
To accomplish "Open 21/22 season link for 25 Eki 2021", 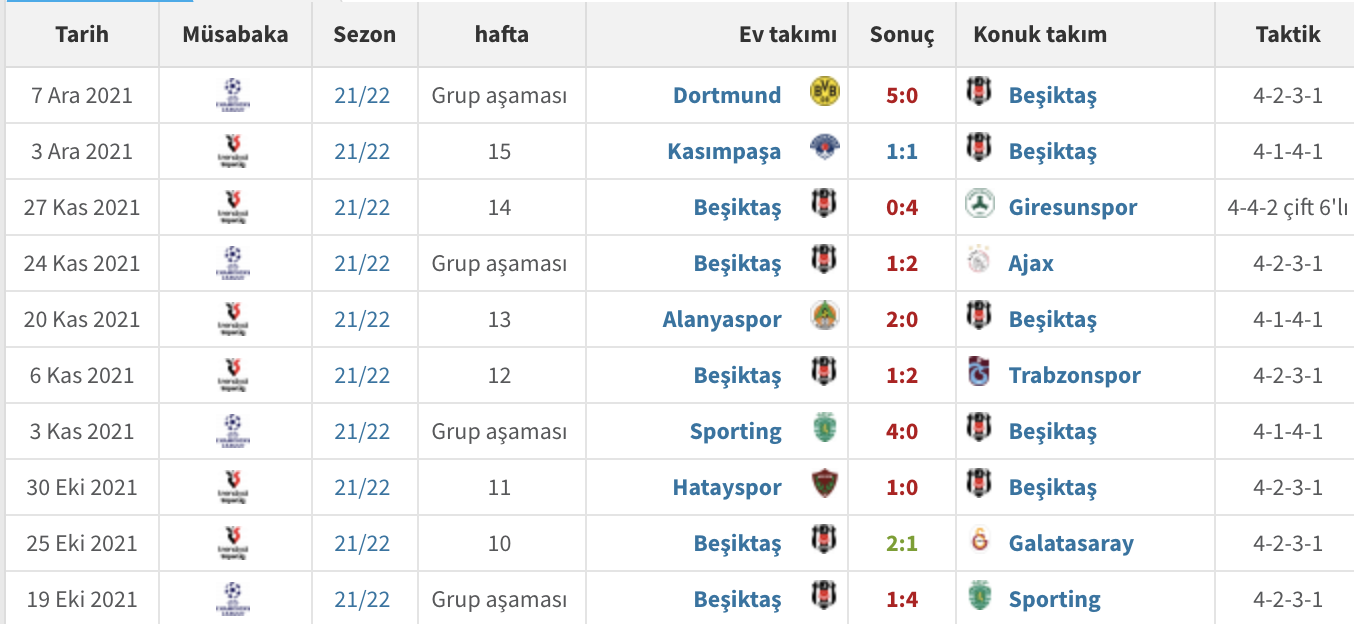I will [362, 544].
